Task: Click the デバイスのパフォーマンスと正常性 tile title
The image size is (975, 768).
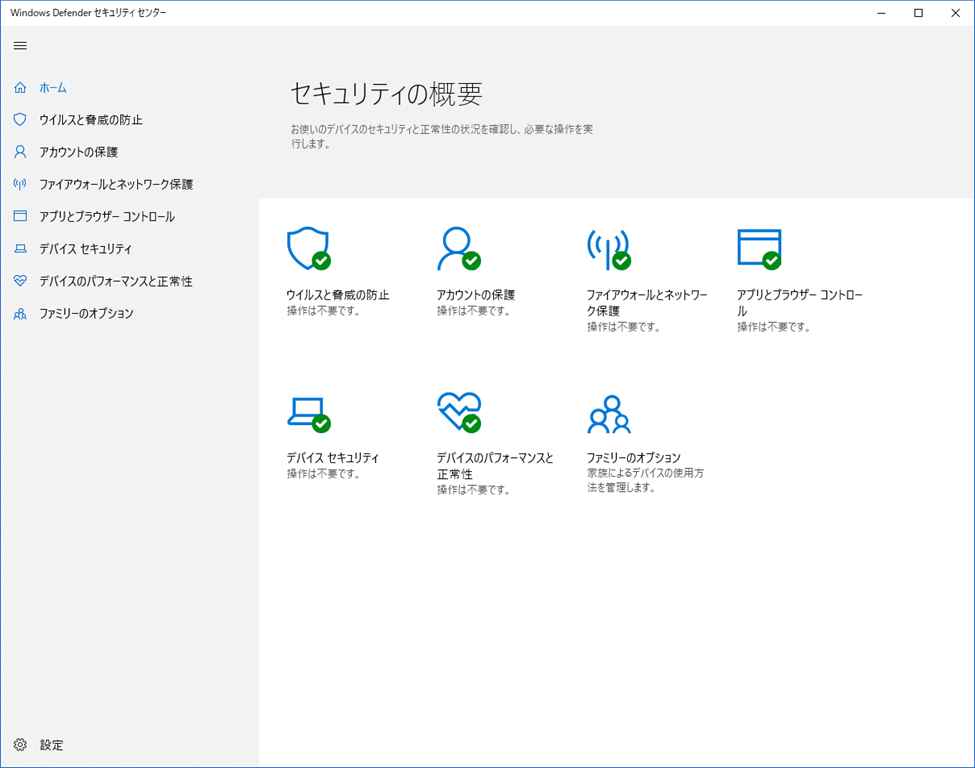Action: tap(495, 466)
